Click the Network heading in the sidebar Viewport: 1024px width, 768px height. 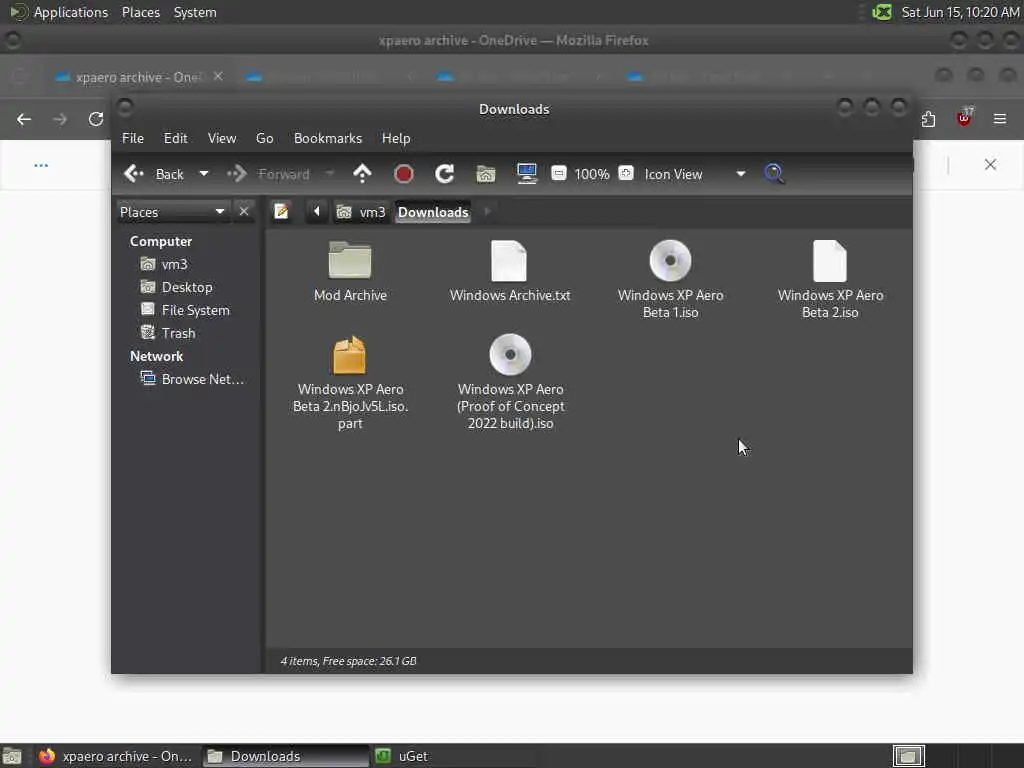click(156, 356)
